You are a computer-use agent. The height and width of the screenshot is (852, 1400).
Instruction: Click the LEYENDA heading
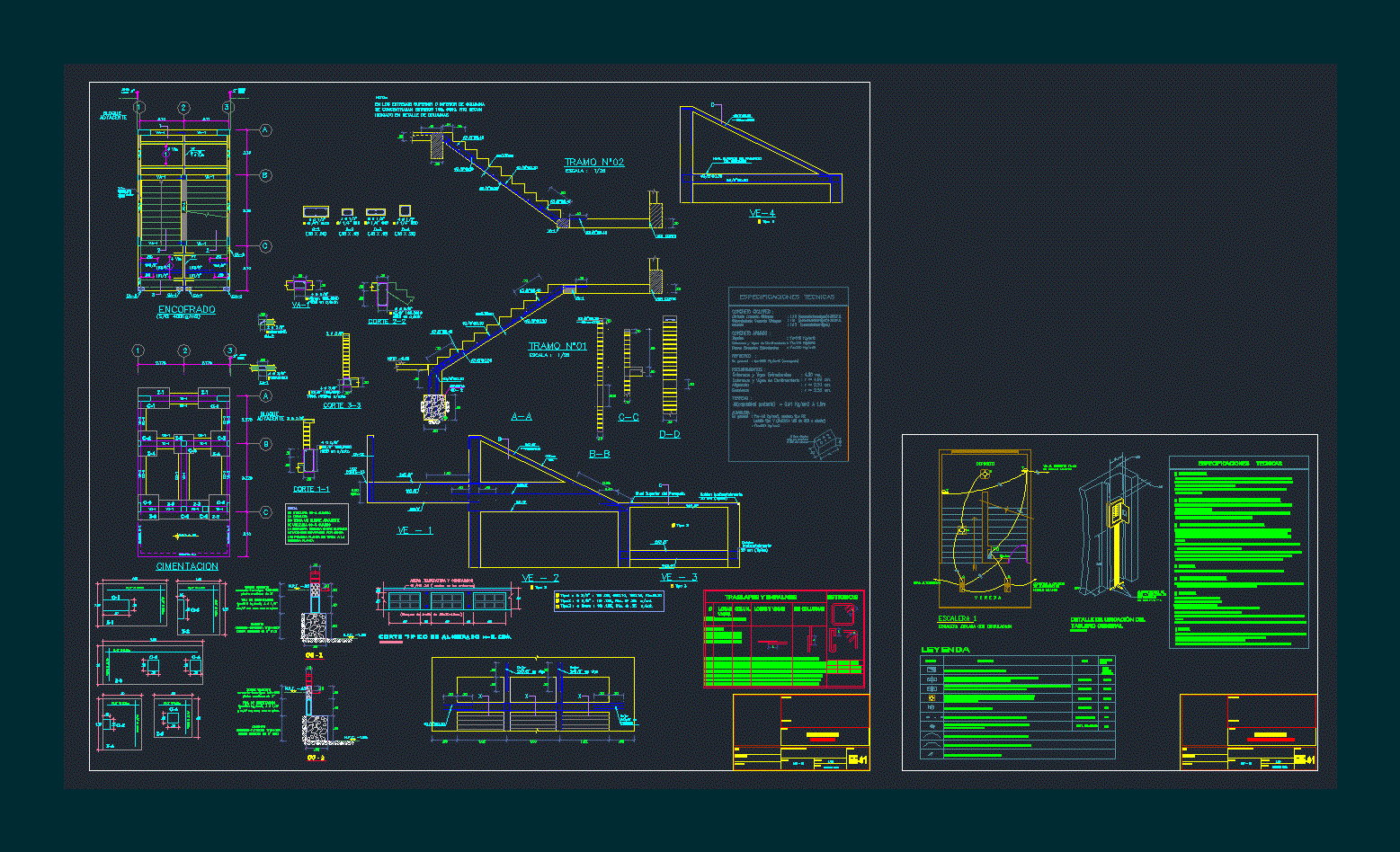pos(945,649)
